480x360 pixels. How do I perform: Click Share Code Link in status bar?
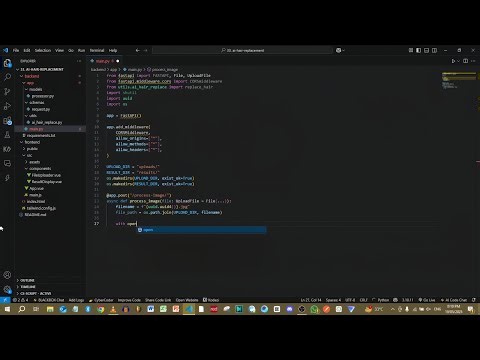point(158,300)
